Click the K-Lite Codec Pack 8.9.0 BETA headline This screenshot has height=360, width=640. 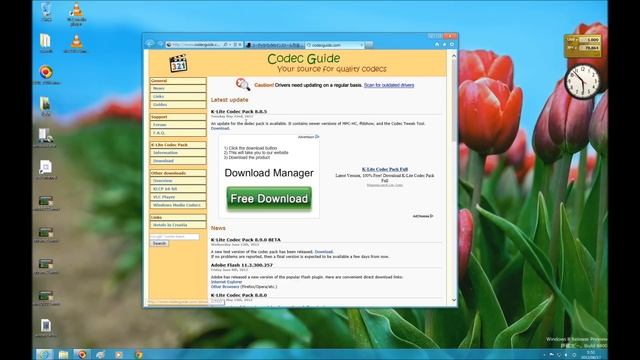point(246,240)
